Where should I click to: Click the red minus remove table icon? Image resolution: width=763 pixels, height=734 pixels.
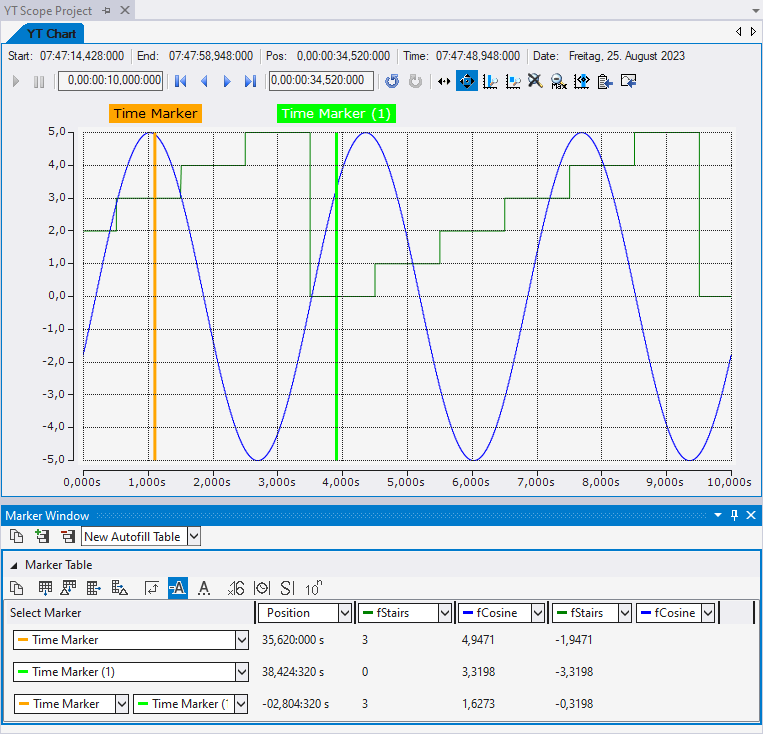pos(68,536)
